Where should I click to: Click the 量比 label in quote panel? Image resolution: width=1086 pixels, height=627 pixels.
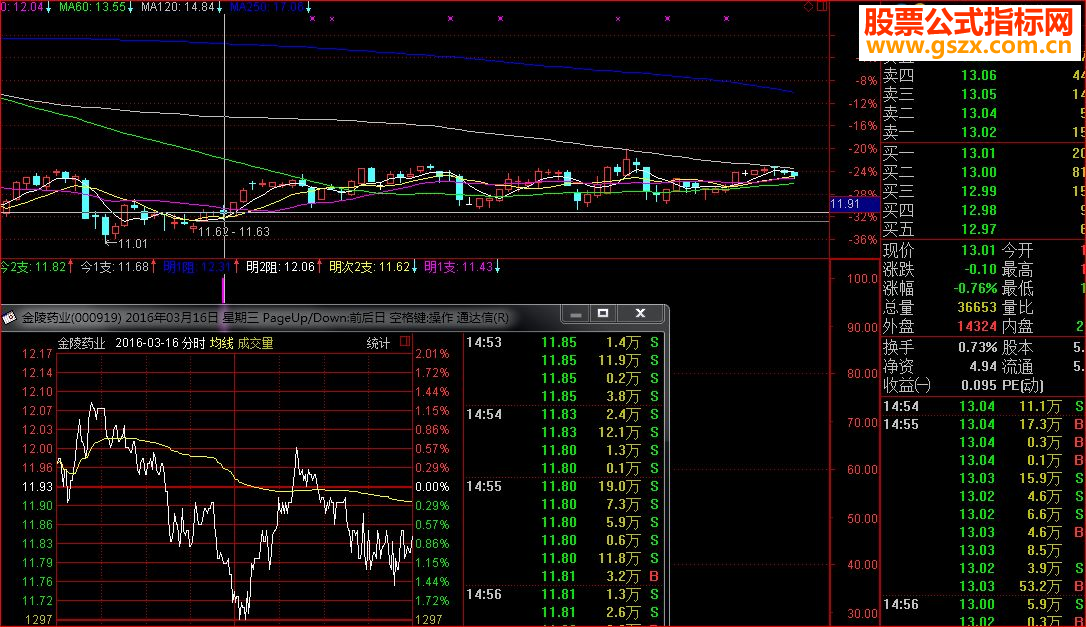pyautogui.click(x=1017, y=307)
